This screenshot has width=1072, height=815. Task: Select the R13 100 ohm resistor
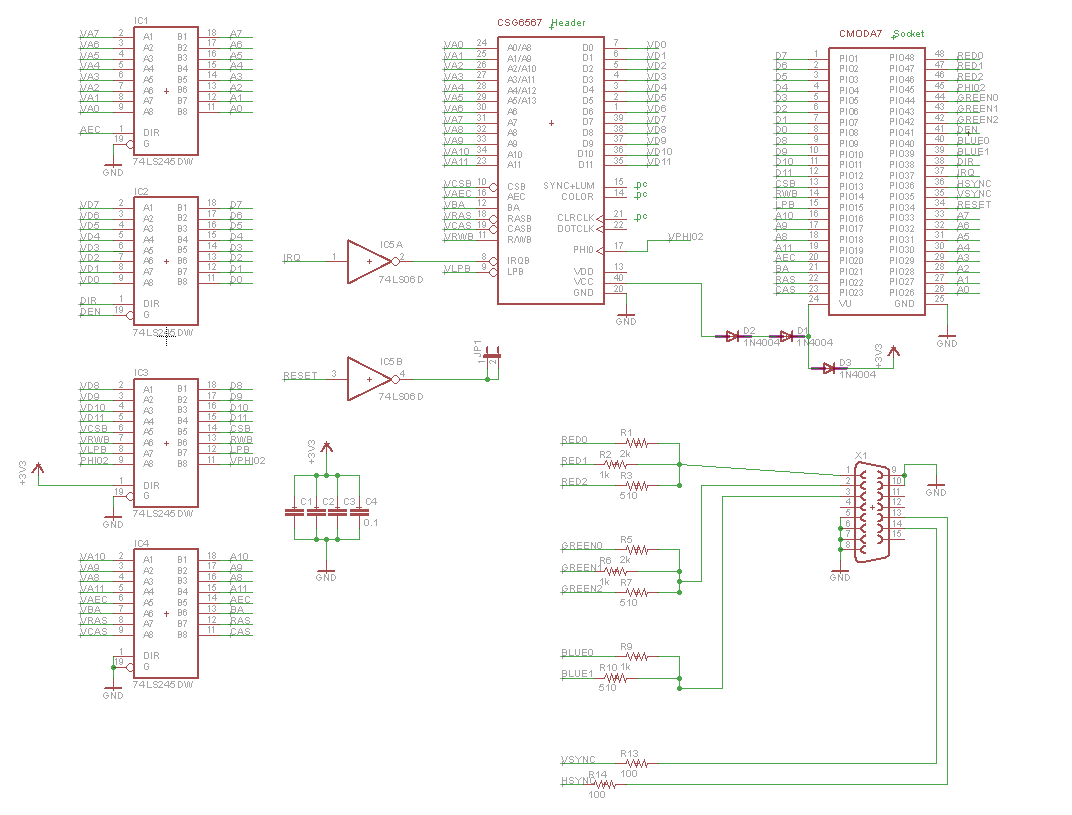point(629,764)
